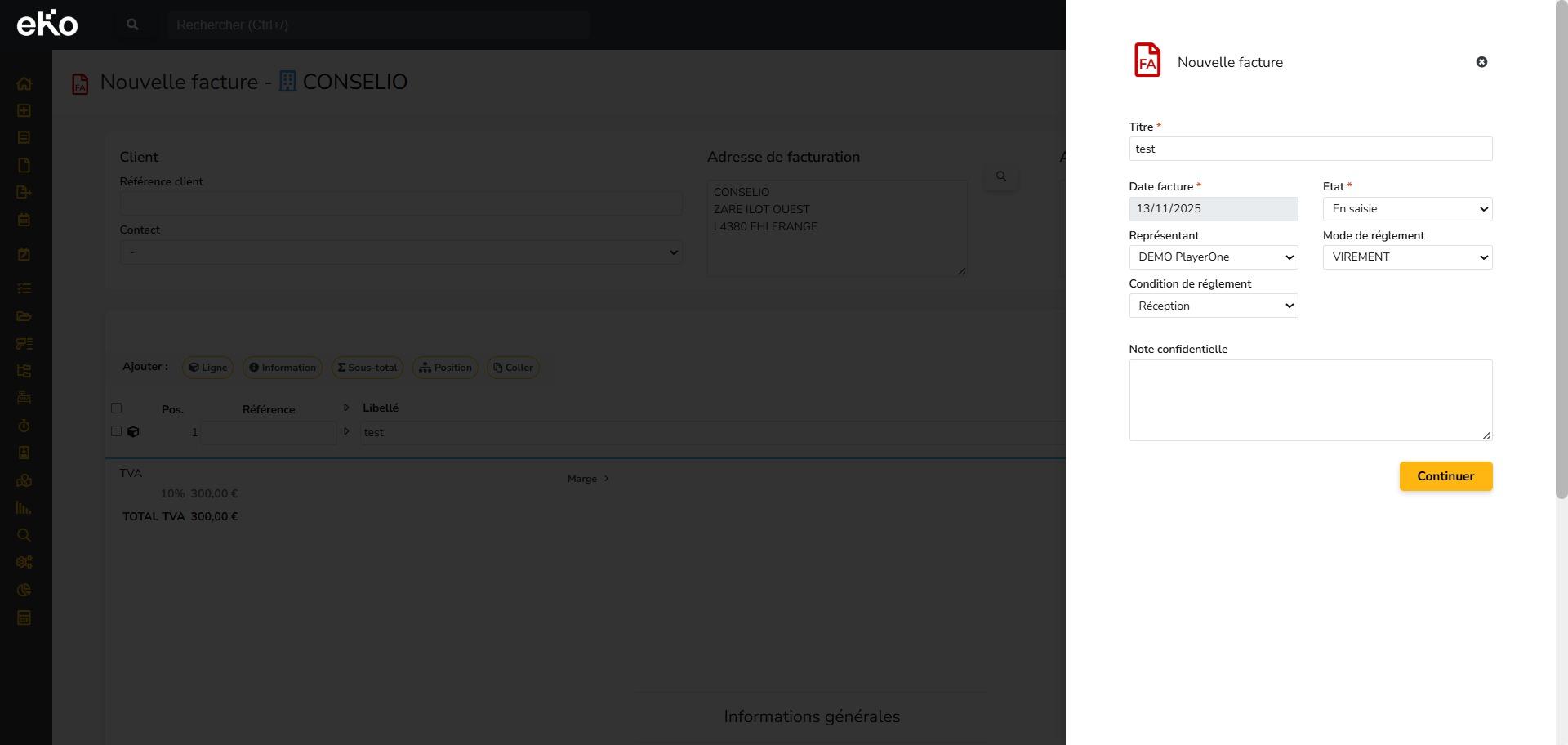
Task: Tick the select-all checkbox in table header
Action: point(116,408)
